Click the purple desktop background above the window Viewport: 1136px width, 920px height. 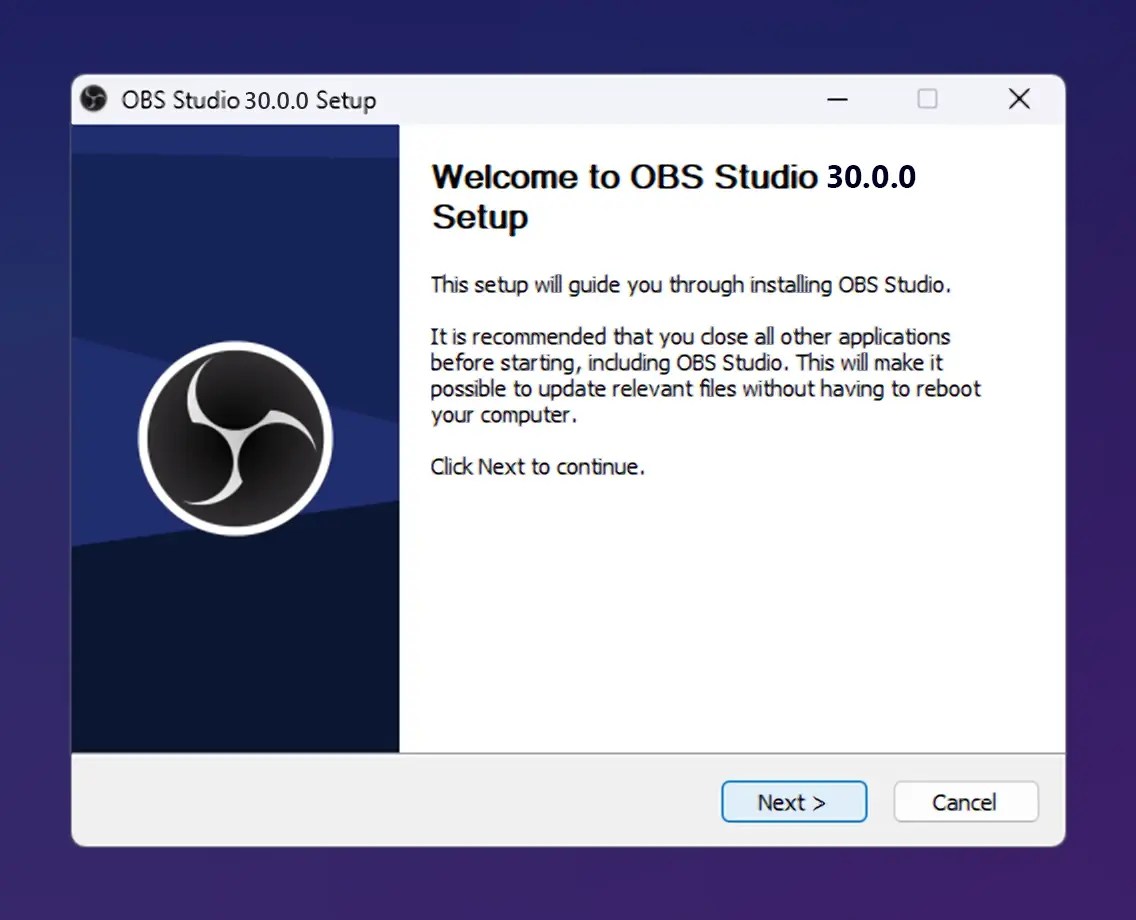pos(570,35)
